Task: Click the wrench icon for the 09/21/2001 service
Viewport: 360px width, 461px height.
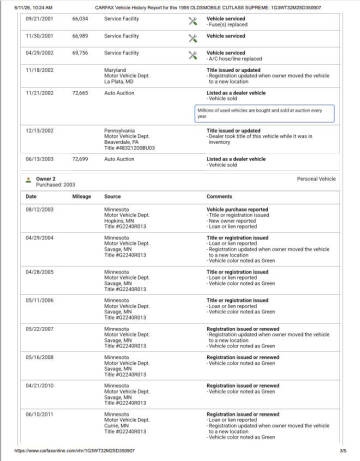Action: click(x=193, y=21)
